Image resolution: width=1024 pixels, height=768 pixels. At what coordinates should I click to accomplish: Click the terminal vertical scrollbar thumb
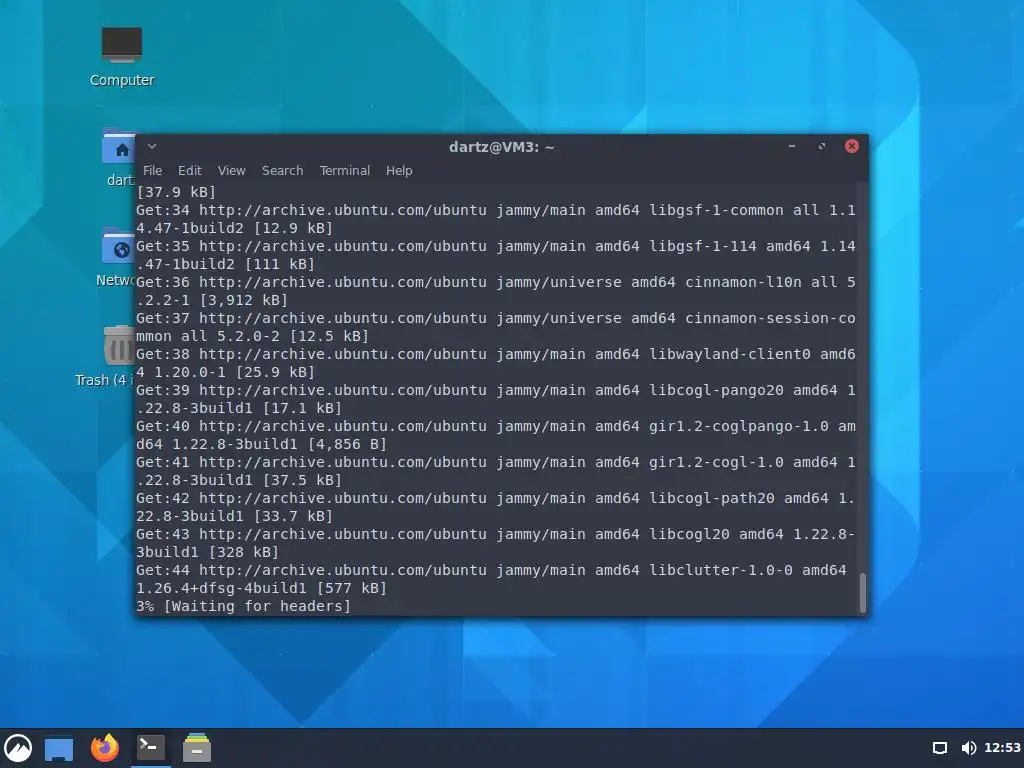click(x=862, y=592)
